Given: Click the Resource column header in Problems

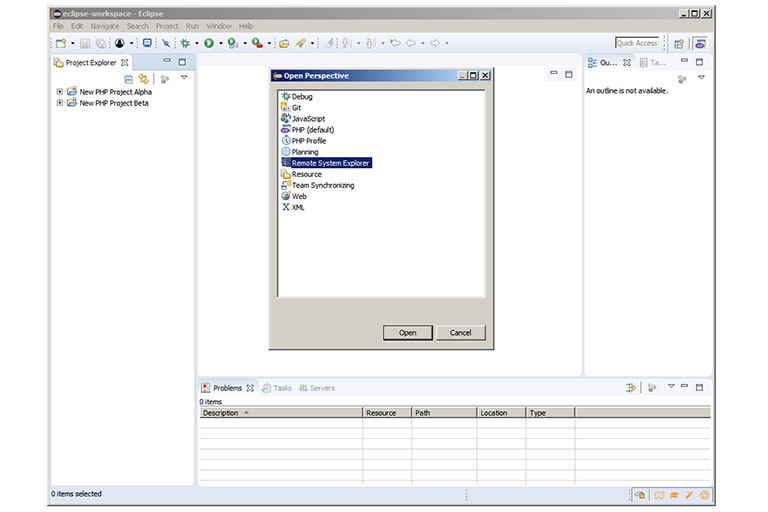Looking at the screenshot, I should coord(387,413).
